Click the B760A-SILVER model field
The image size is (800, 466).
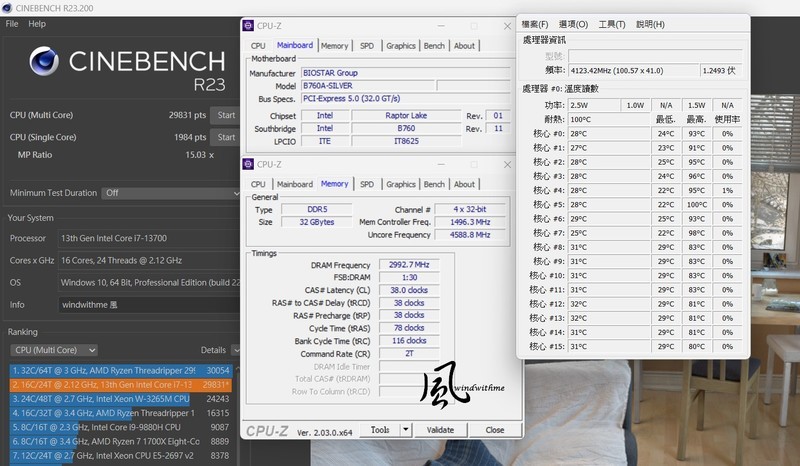(x=368, y=86)
